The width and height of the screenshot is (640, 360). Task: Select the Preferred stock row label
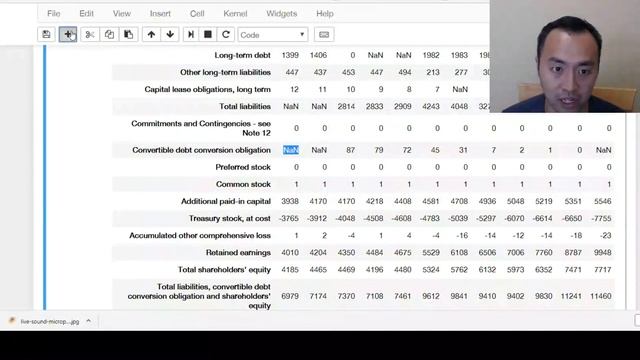click(x=243, y=167)
